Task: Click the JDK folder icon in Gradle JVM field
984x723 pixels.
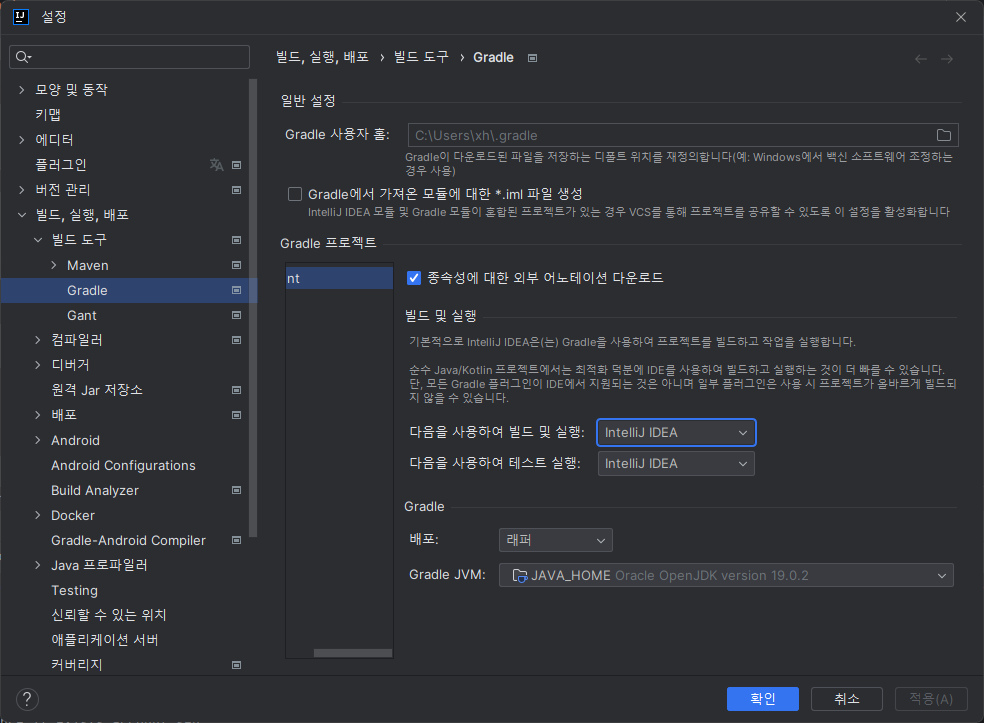Action: pos(520,576)
